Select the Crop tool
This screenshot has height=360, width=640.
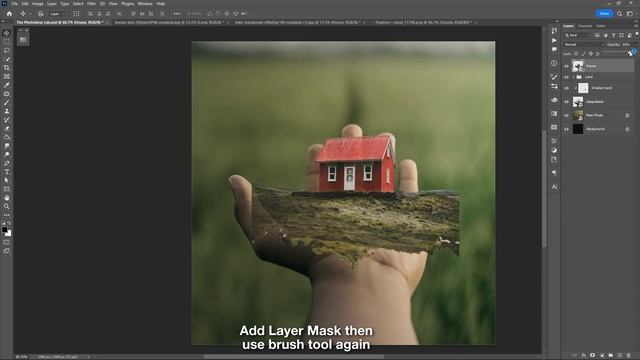pyautogui.click(x=7, y=68)
